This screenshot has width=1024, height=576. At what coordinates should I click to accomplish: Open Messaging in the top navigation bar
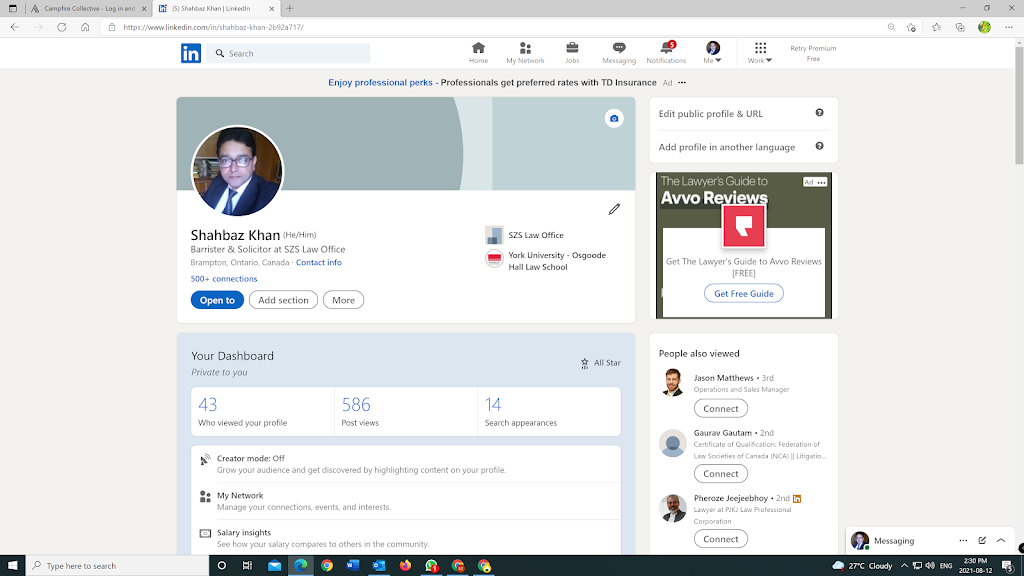[619, 53]
